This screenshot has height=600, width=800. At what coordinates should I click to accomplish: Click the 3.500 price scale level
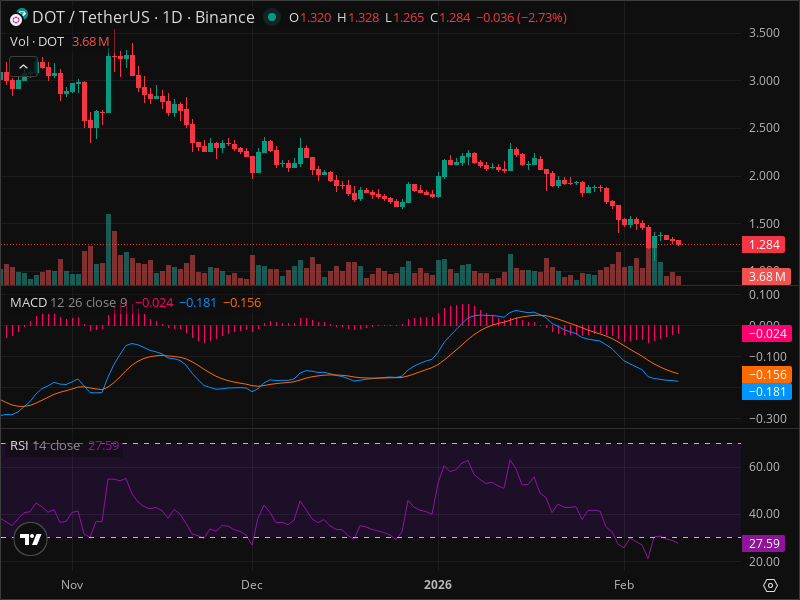(764, 33)
